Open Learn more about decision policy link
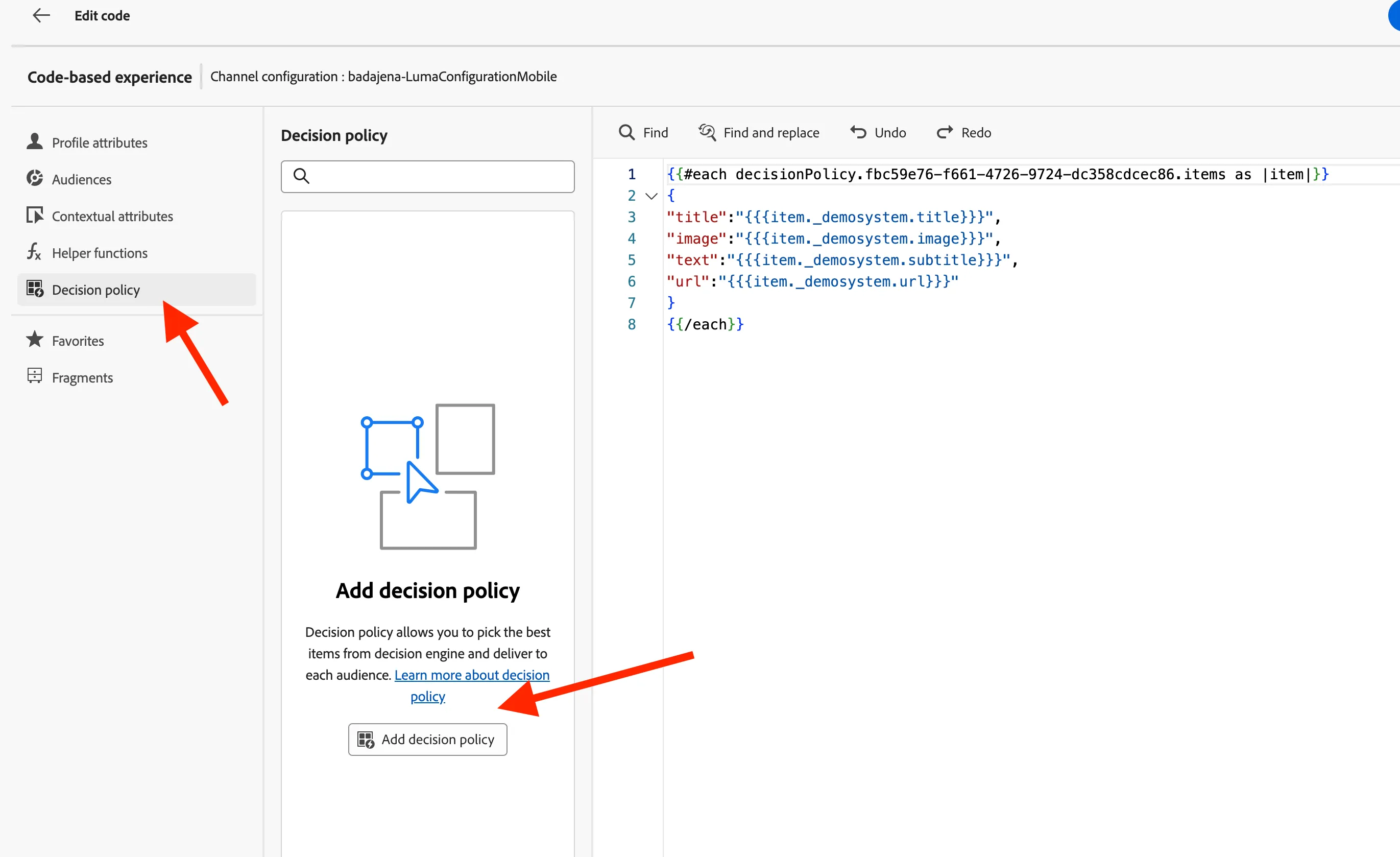 (472, 685)
